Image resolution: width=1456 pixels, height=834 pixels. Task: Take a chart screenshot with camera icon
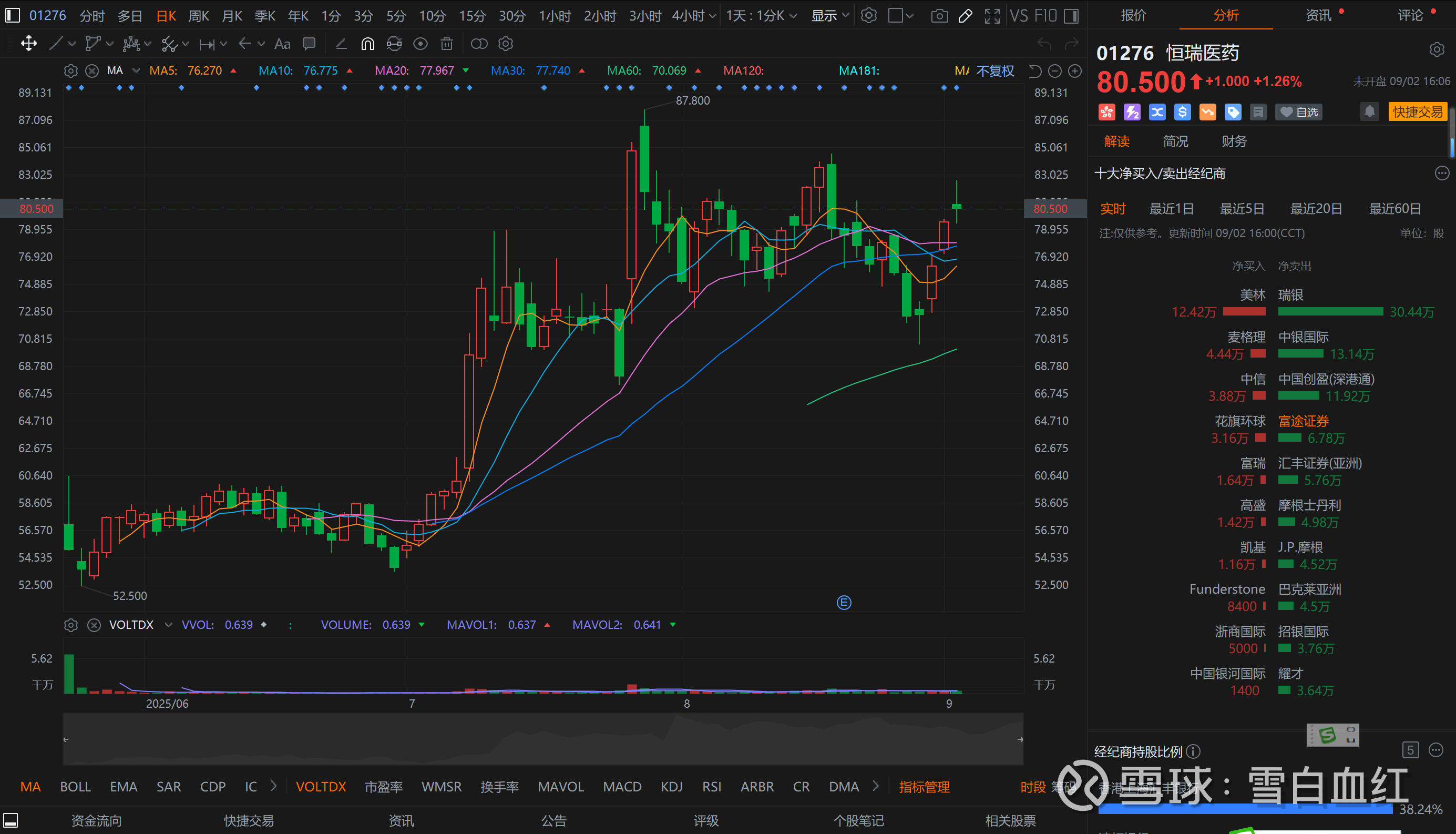coord(939,15)
